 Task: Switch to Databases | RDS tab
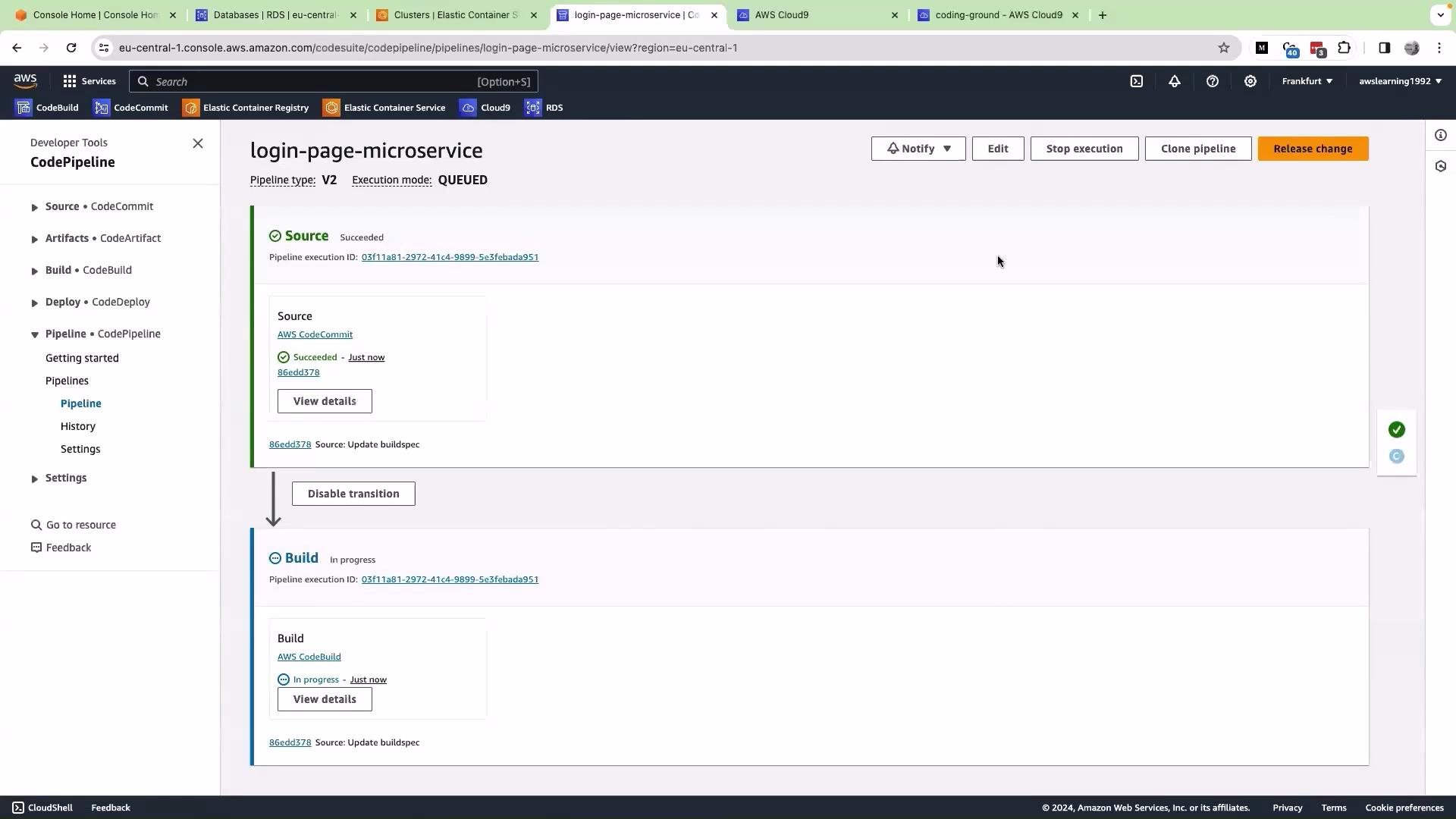click(x=276, y=15)
